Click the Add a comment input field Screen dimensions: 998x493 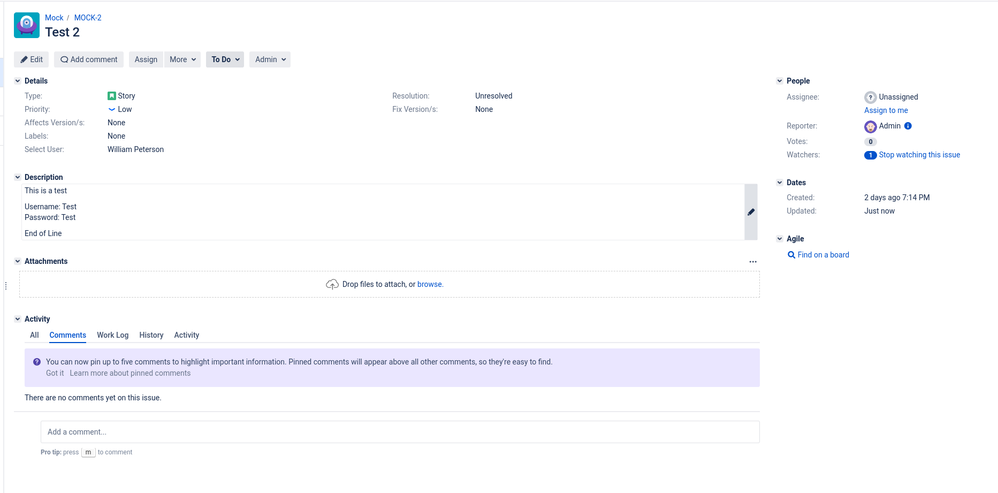click(x=400, y=432)
